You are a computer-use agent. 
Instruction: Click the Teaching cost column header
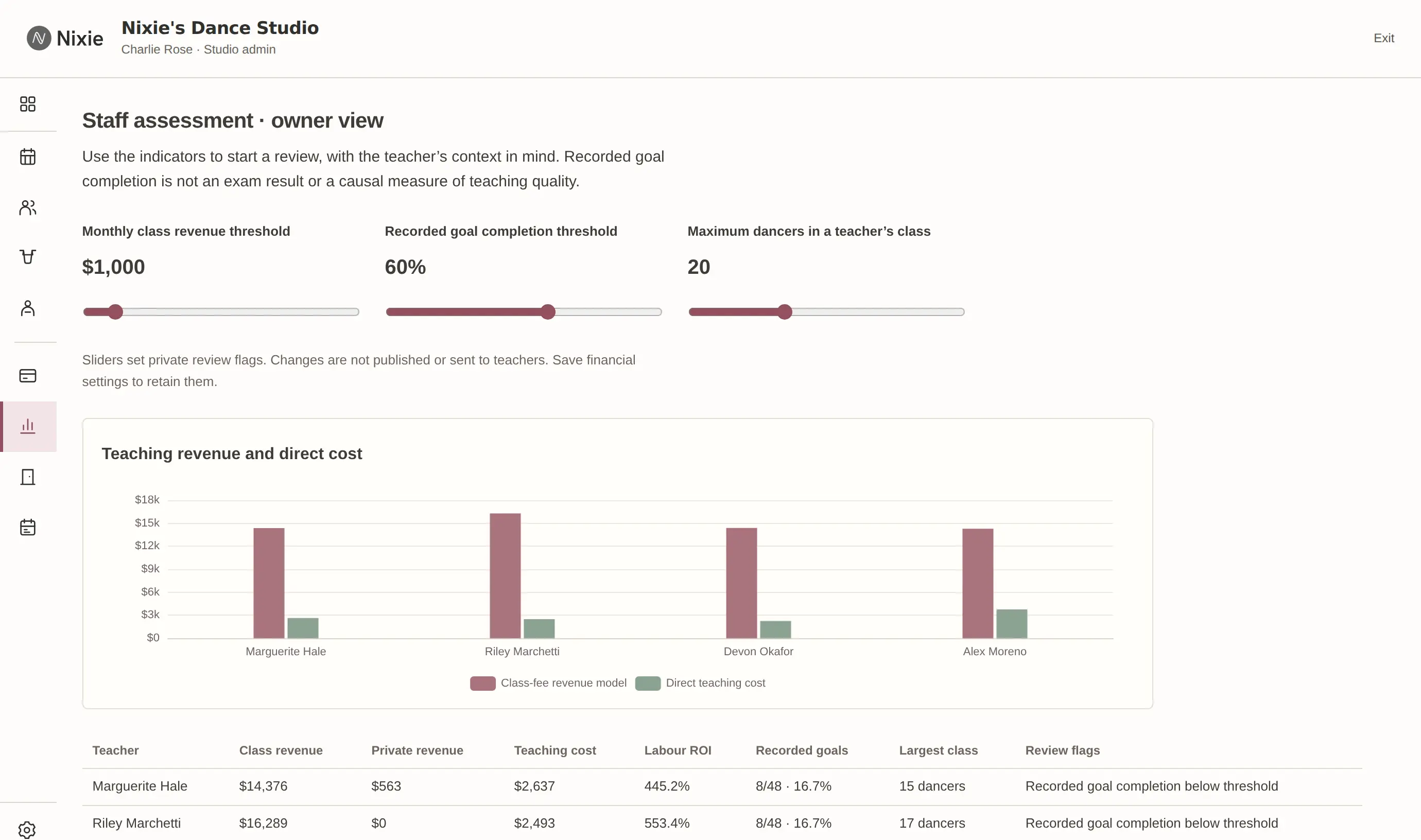(x=555, y=750)
